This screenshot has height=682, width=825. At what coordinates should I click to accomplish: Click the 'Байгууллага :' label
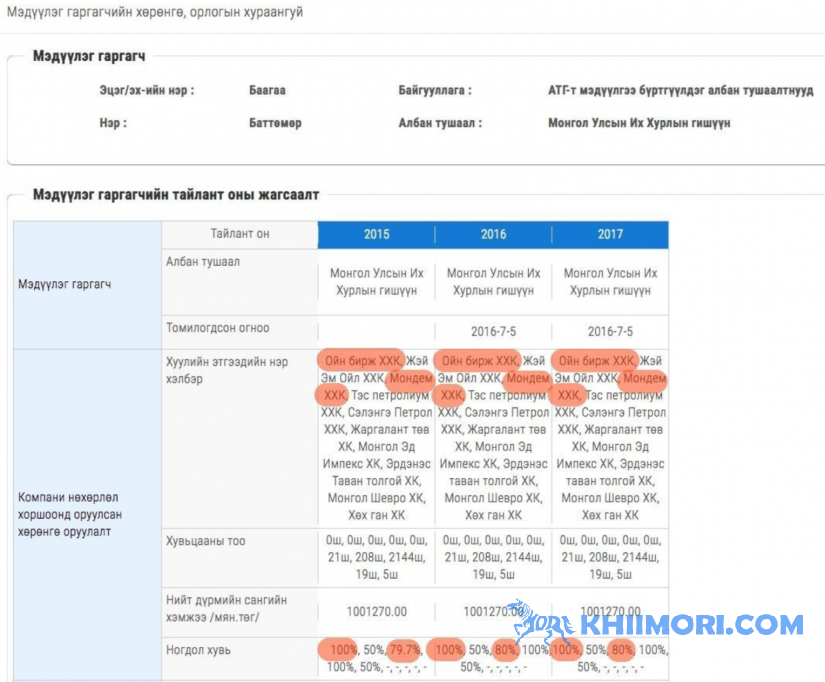[435, 91]
